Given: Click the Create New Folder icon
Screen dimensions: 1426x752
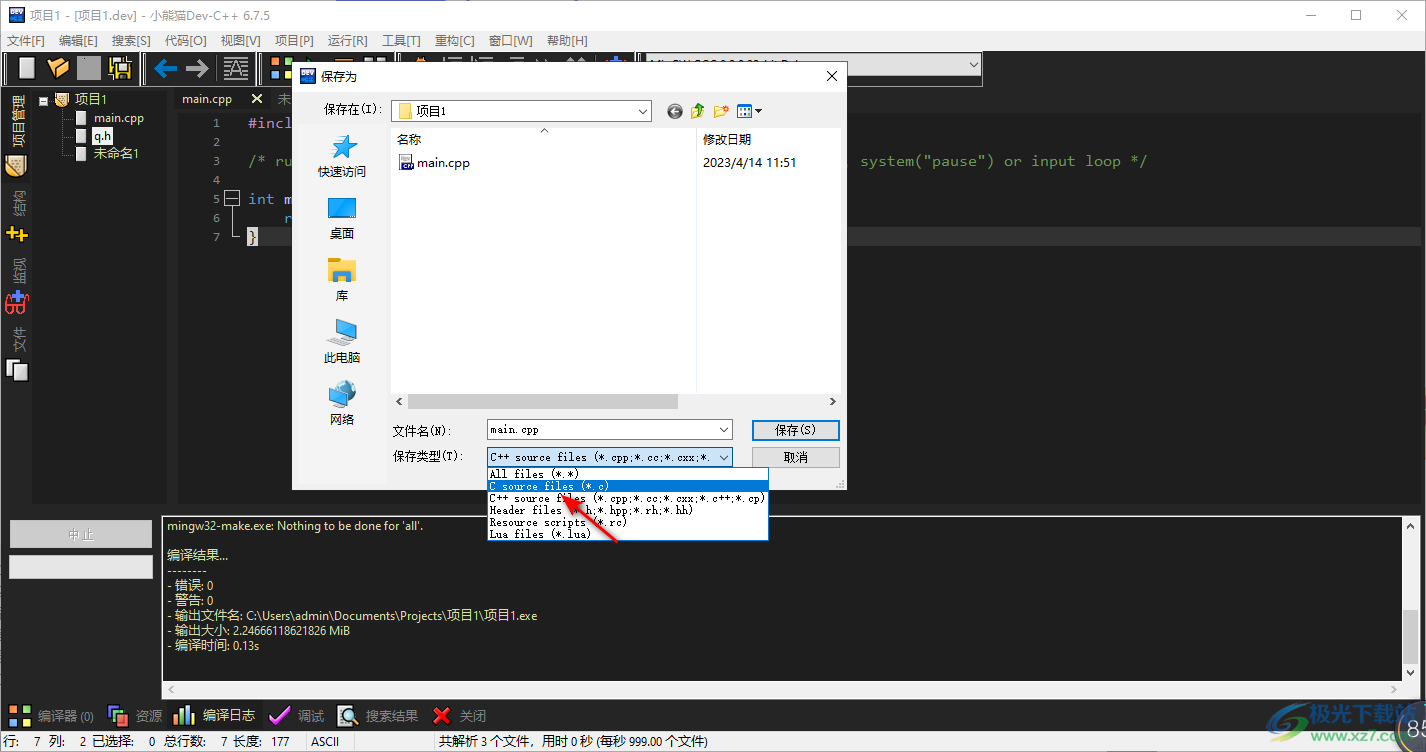Looking at the screenshot, I should (x=721, y=111).
